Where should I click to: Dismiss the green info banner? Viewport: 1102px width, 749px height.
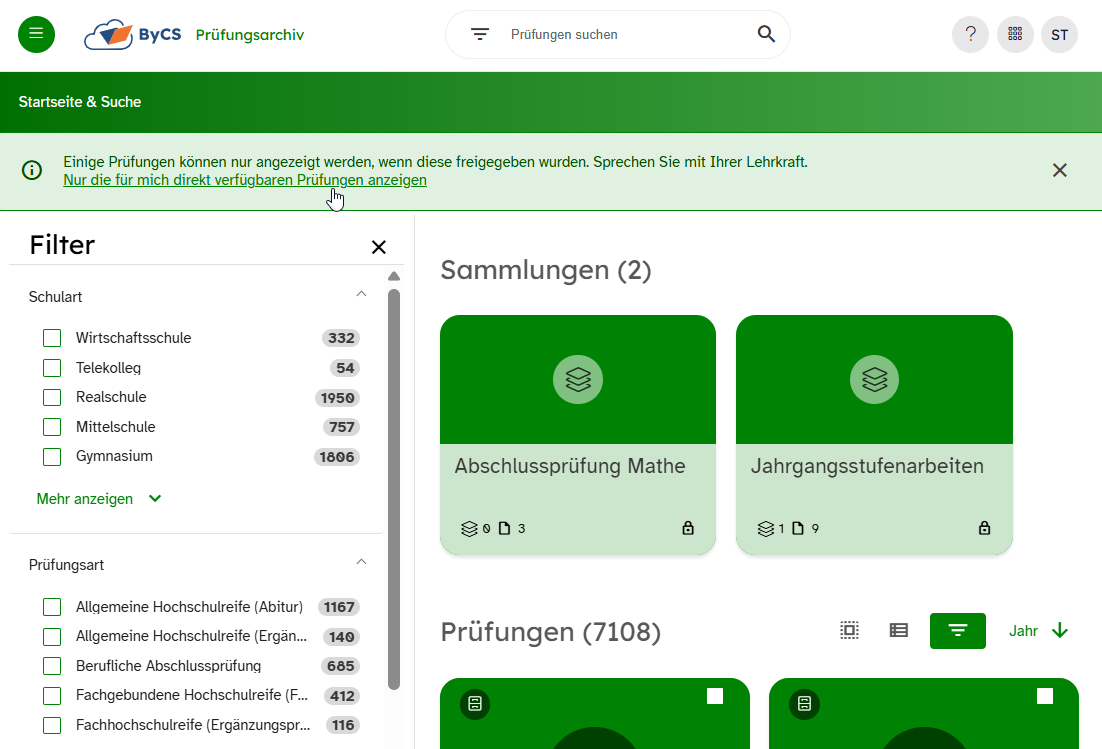coord(1060,170)
